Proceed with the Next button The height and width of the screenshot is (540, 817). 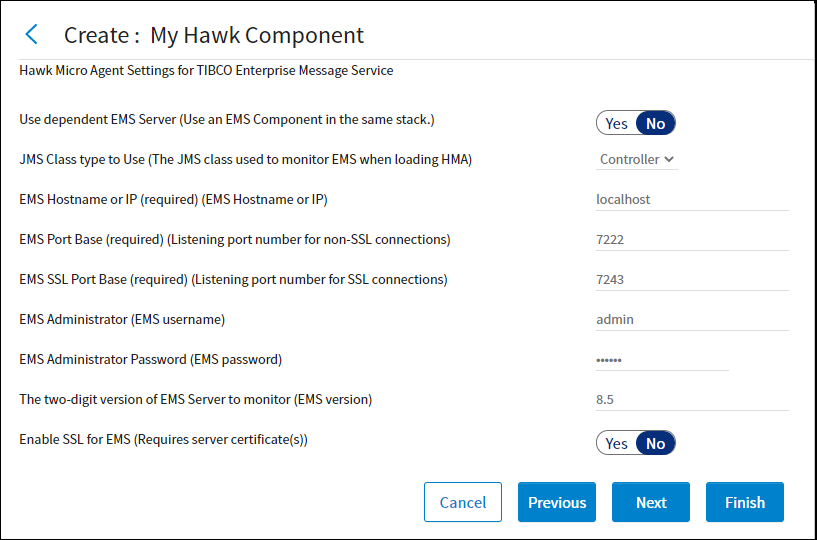(651, 502)
